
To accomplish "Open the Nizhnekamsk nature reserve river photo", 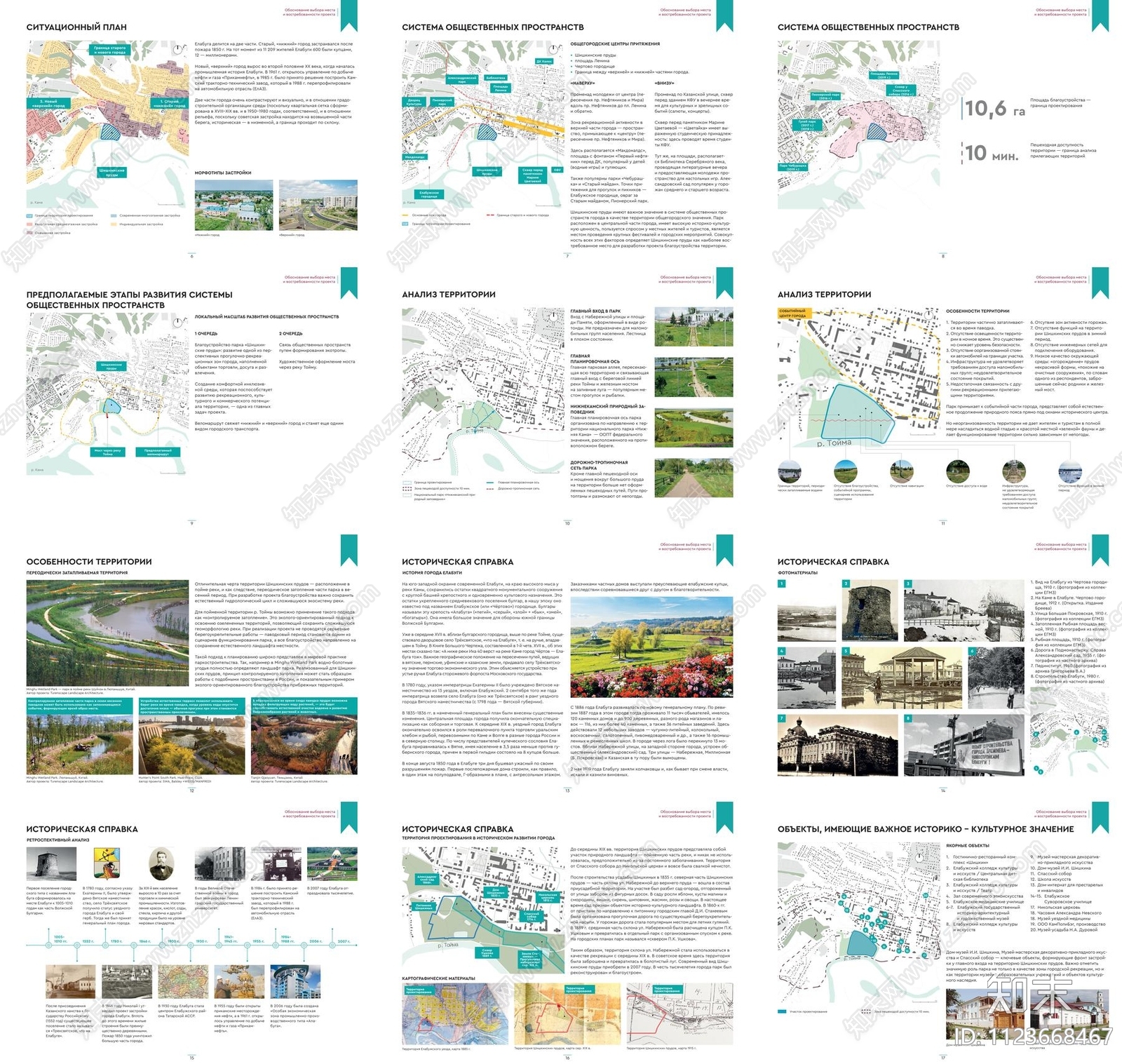I will (694, 428).
